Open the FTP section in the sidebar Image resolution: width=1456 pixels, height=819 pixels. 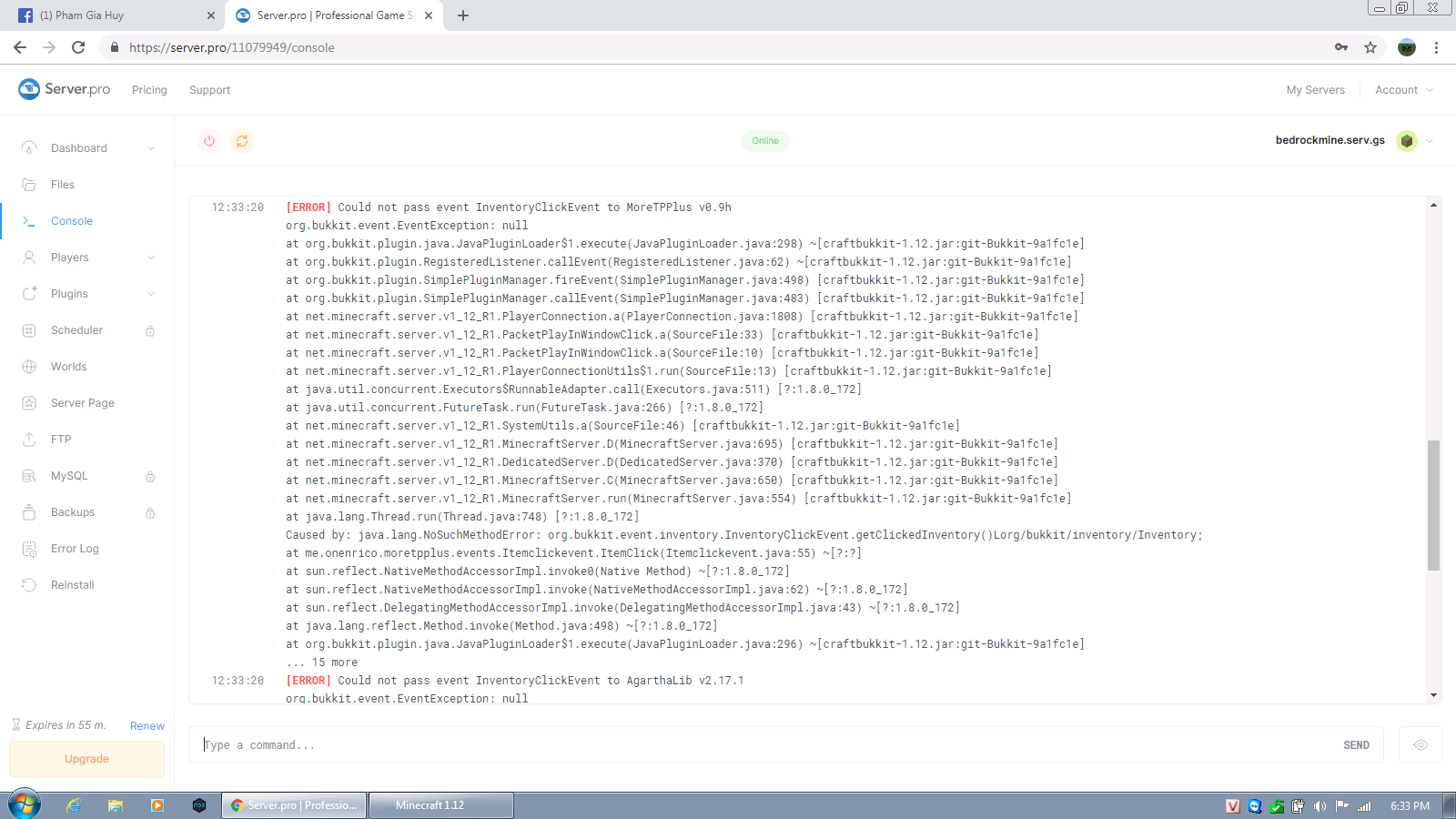[x=61, y=440]
